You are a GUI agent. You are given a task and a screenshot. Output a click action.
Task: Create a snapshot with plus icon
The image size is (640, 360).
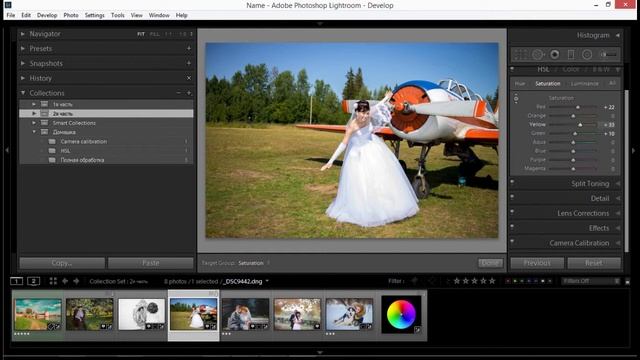coord(189,63)
